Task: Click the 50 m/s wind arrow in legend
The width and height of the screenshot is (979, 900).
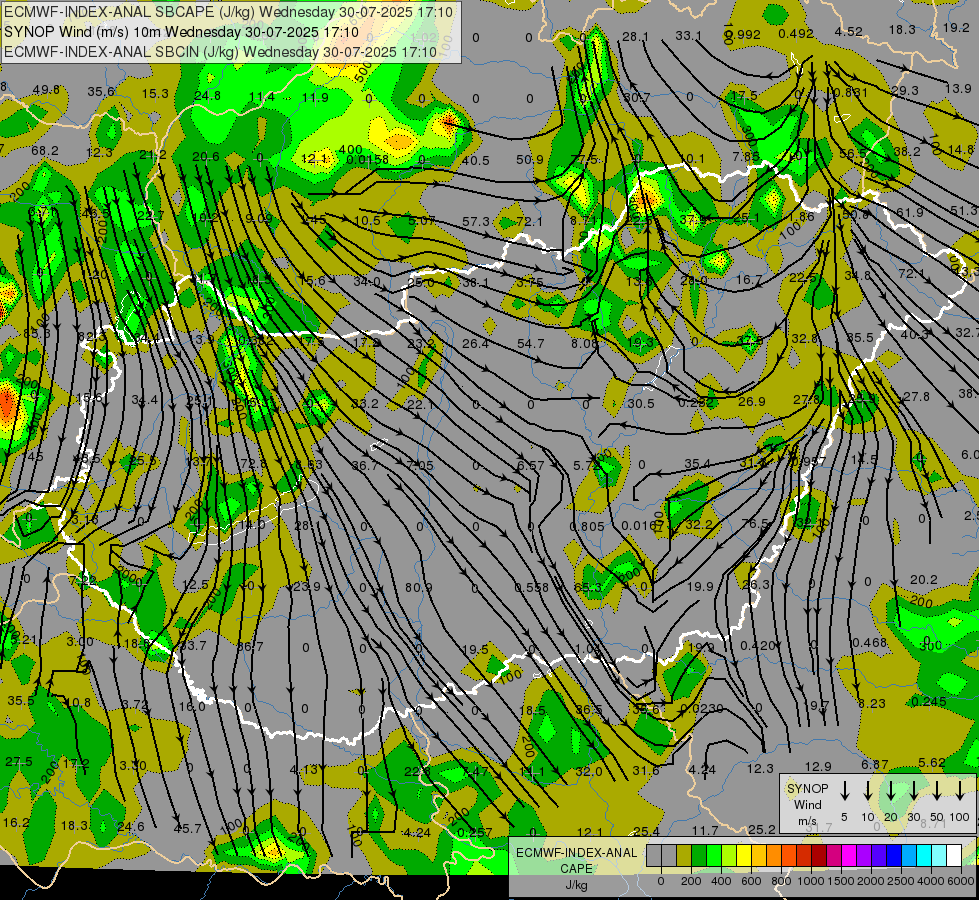Action: point(937,791)
